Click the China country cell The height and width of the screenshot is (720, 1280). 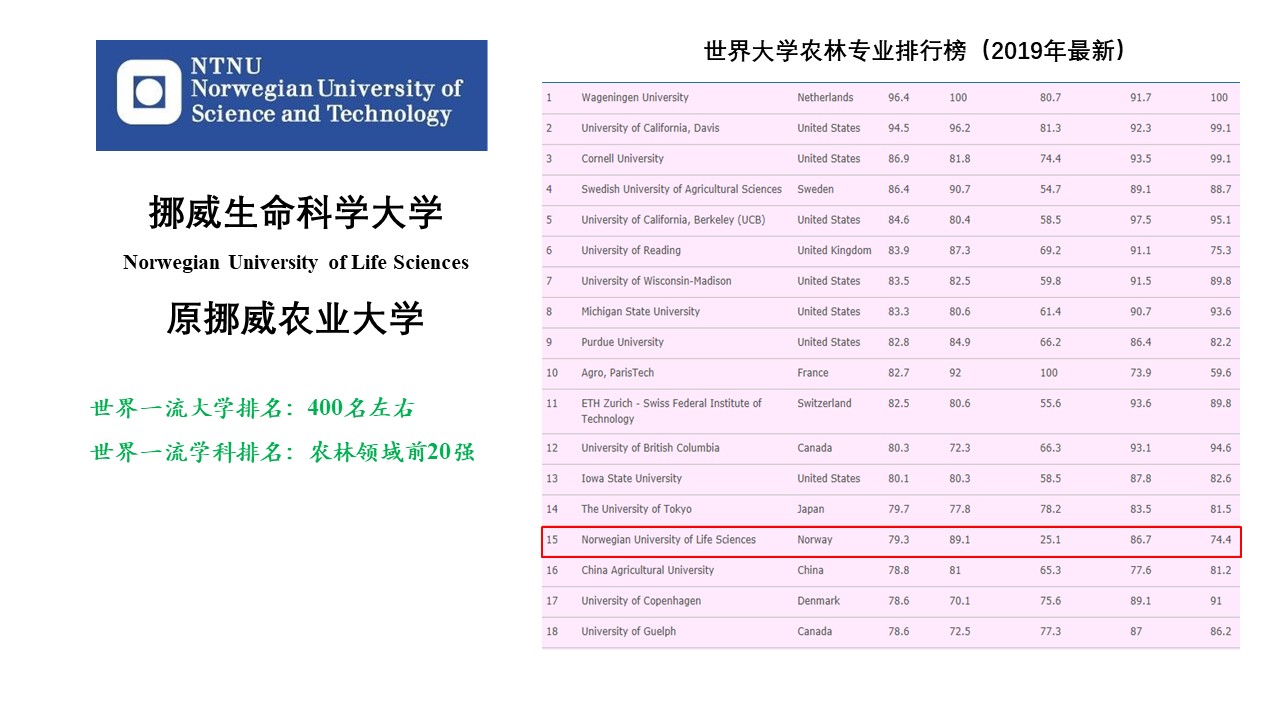(810, 571)
